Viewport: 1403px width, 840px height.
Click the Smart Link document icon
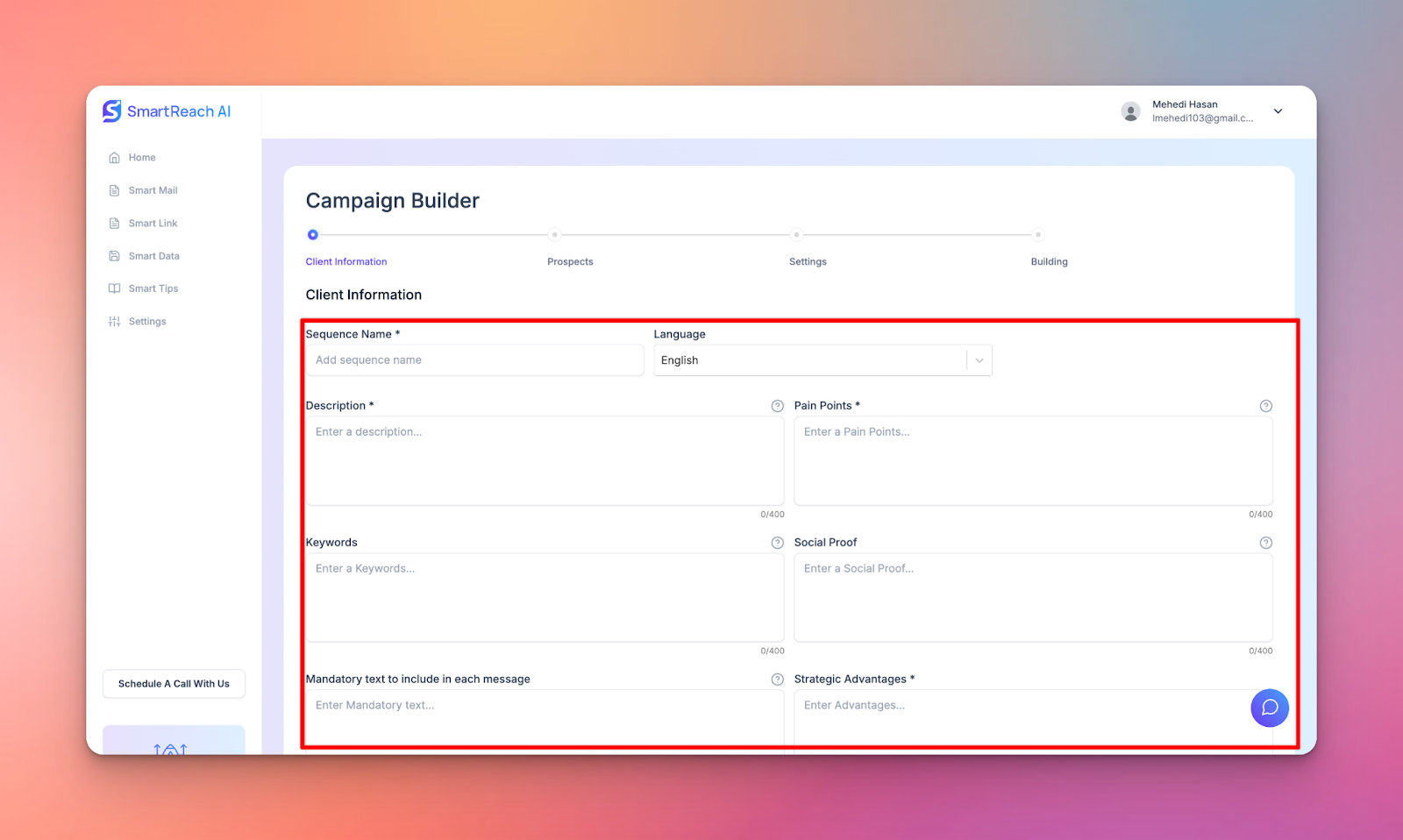(114, 224)
